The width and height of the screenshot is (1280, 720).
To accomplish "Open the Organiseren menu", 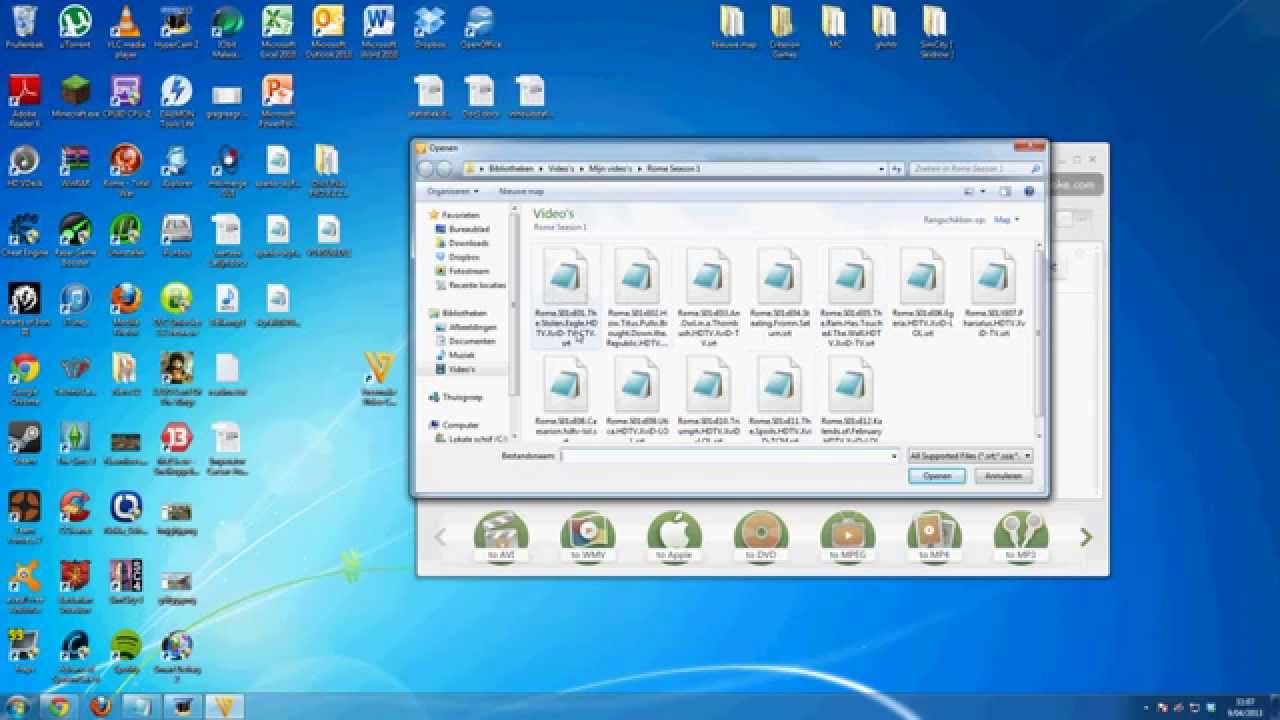I will tap(453, 191).
